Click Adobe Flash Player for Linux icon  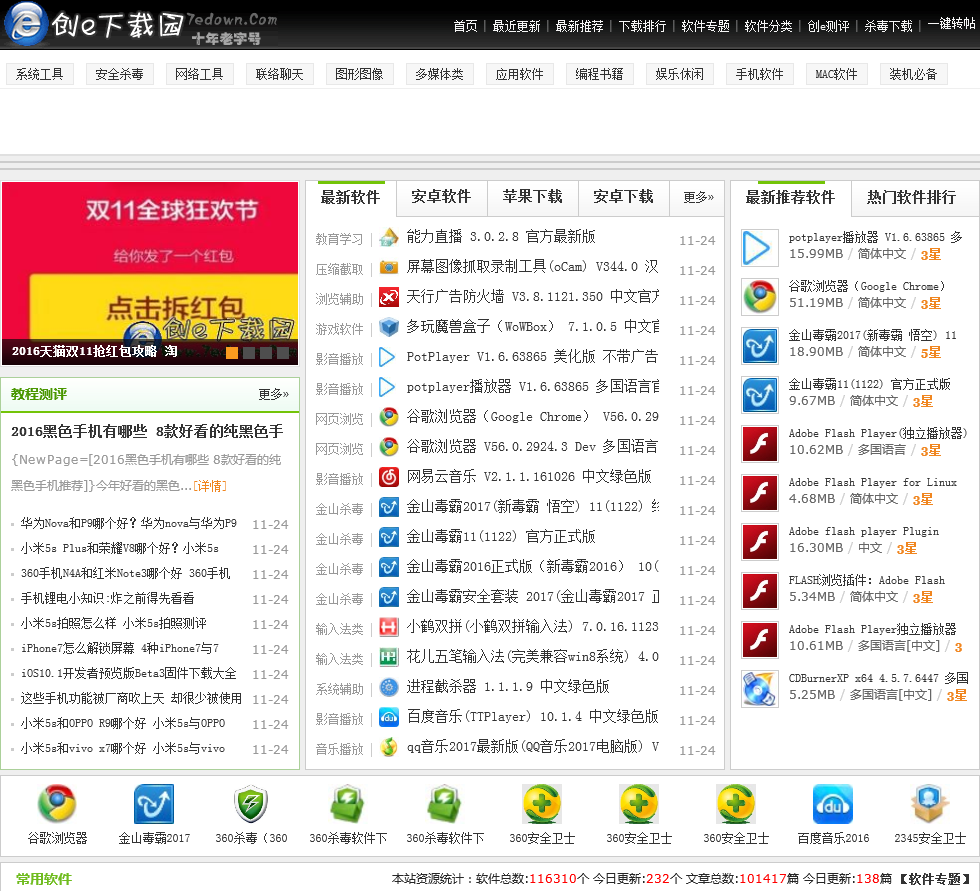click(759, 493)
